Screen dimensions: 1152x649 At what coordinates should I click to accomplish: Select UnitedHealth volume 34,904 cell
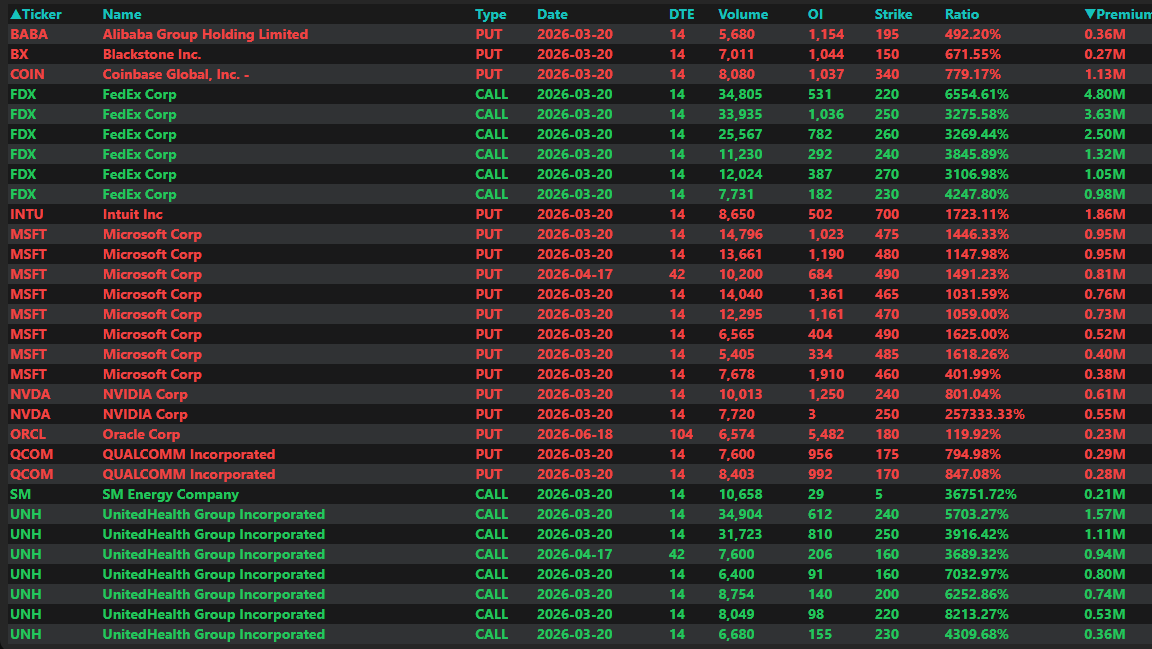740,514
